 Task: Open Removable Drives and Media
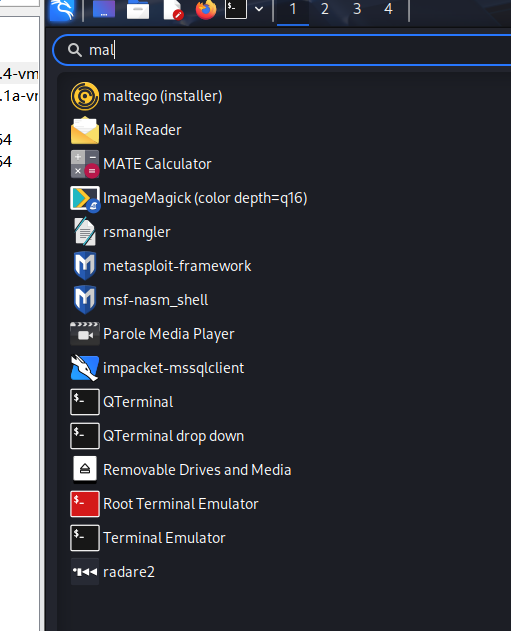tap(197, 470)
